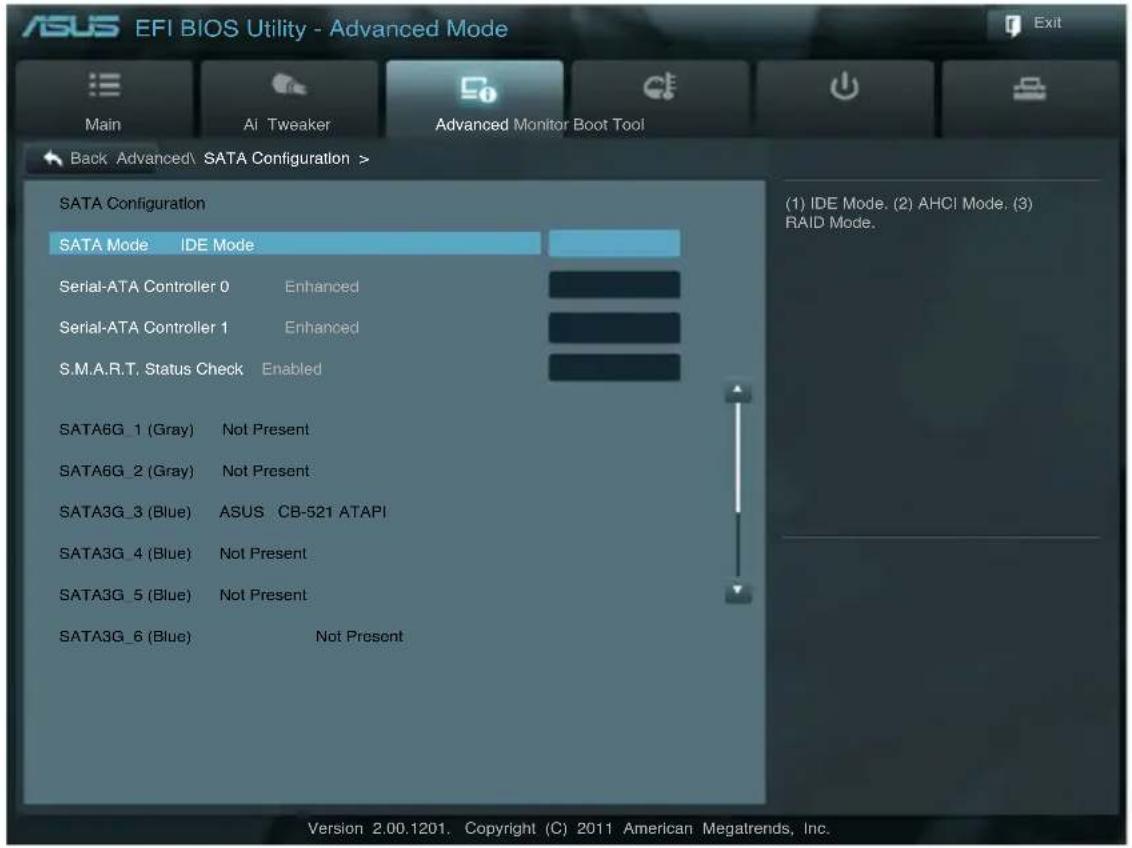Click the Monitor tab thermometer icon
Image resolution: width=1132 pixels, height=848 pixels.
coord(659,86)
